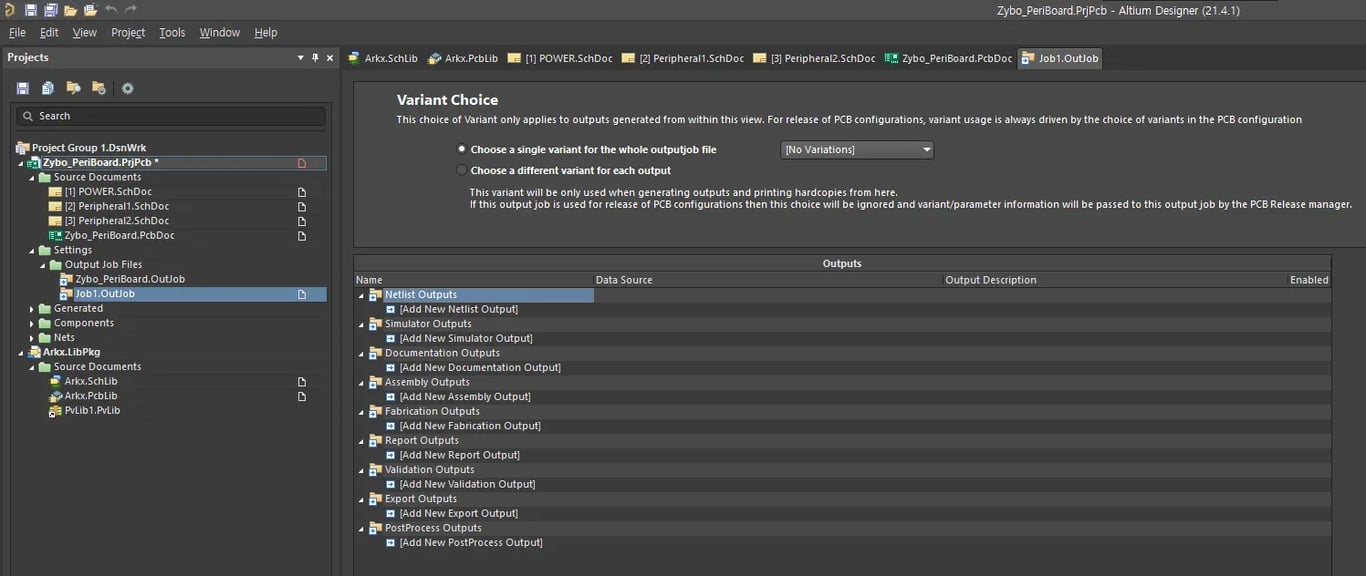1366x576 pixels.
Task: Select [1] POWER.SchDoc in the project tree
Action: [108, 191]
